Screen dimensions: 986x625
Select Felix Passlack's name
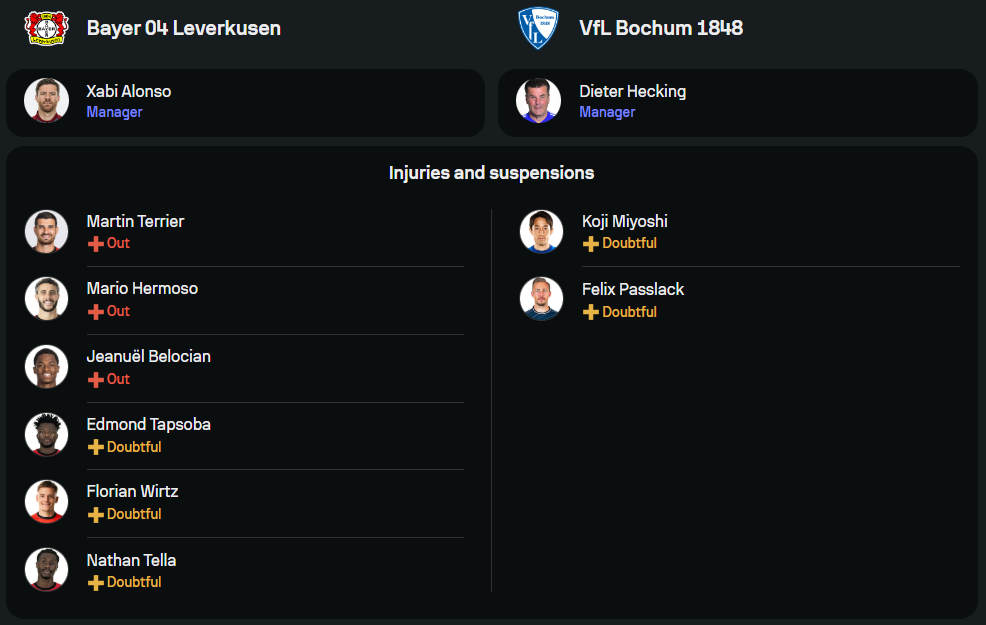[x=633, y=289]
